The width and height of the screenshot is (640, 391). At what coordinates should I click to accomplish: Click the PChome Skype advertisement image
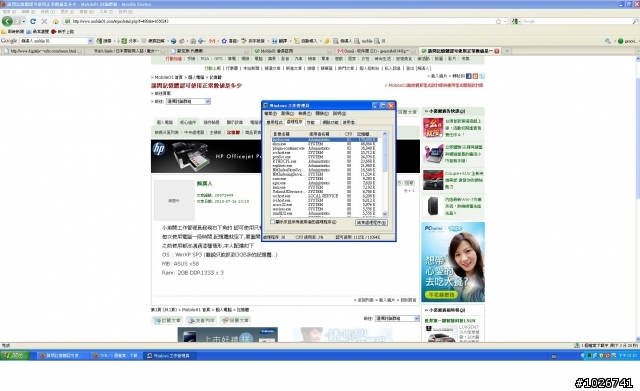(453, 262)
